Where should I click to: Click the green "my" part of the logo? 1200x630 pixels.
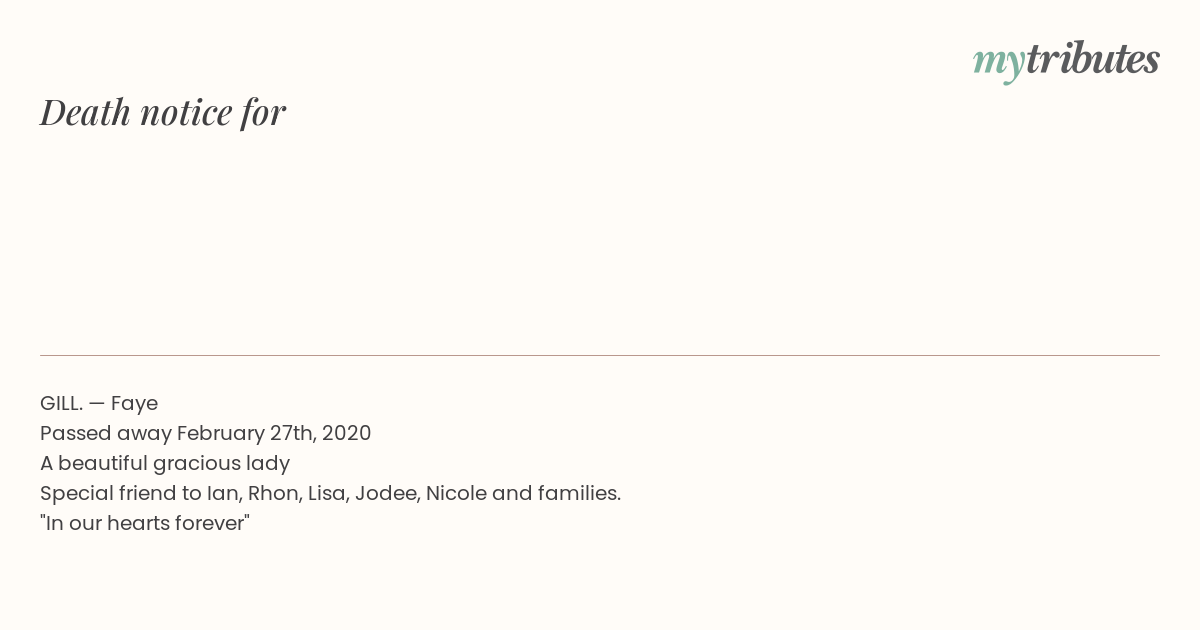click(x=999, y=63)
